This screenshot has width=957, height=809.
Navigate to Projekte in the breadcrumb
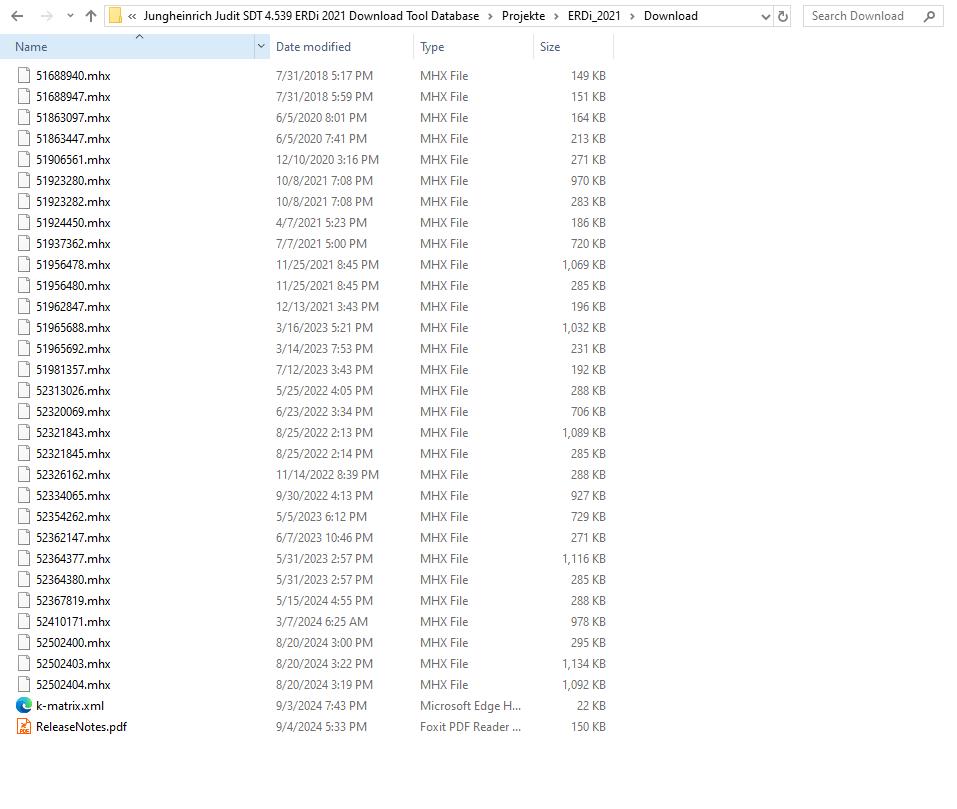click(x=523, y=16)
